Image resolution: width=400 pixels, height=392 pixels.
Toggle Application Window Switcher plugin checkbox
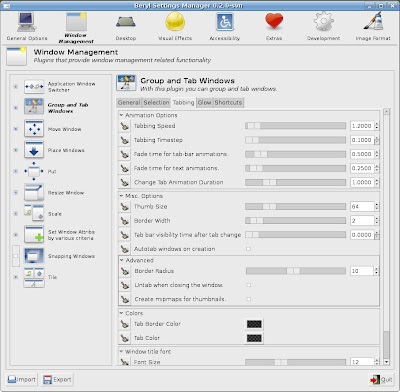pos(15,87)
